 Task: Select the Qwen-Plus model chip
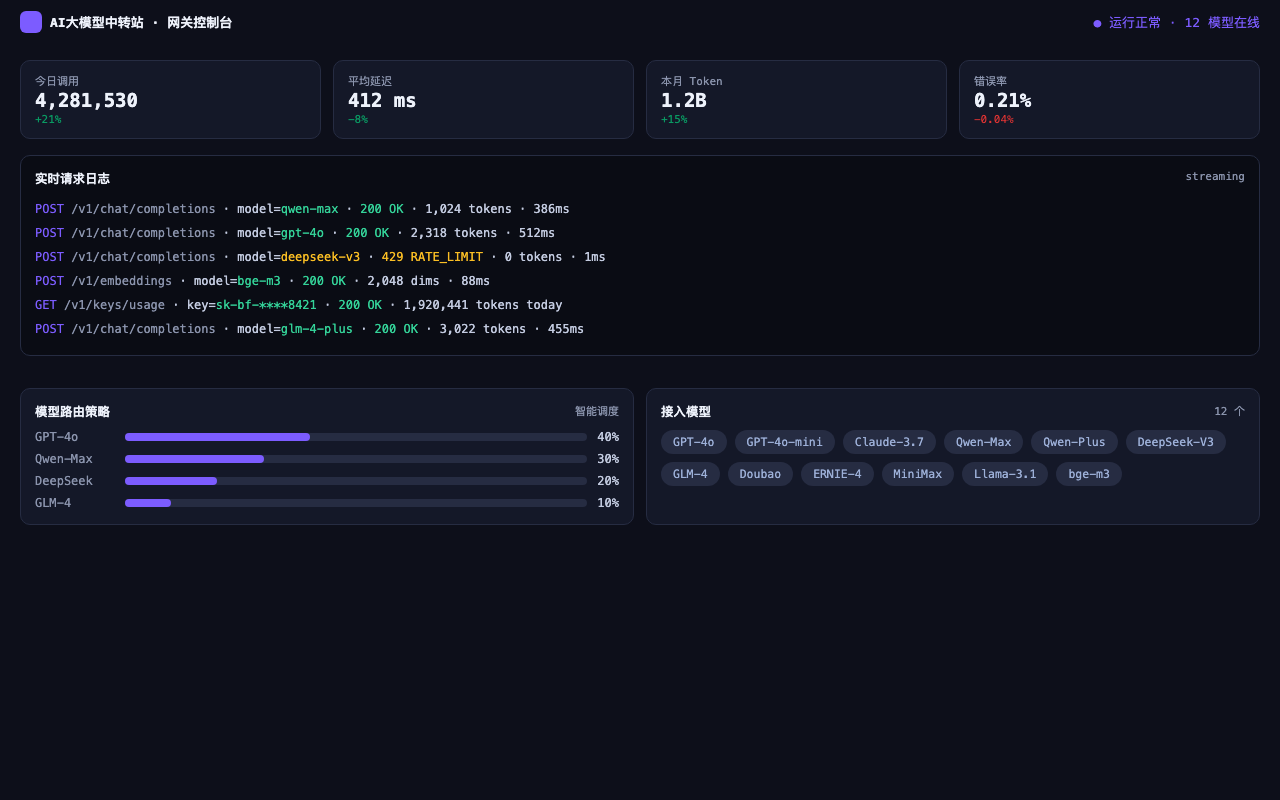point(1074,442)
